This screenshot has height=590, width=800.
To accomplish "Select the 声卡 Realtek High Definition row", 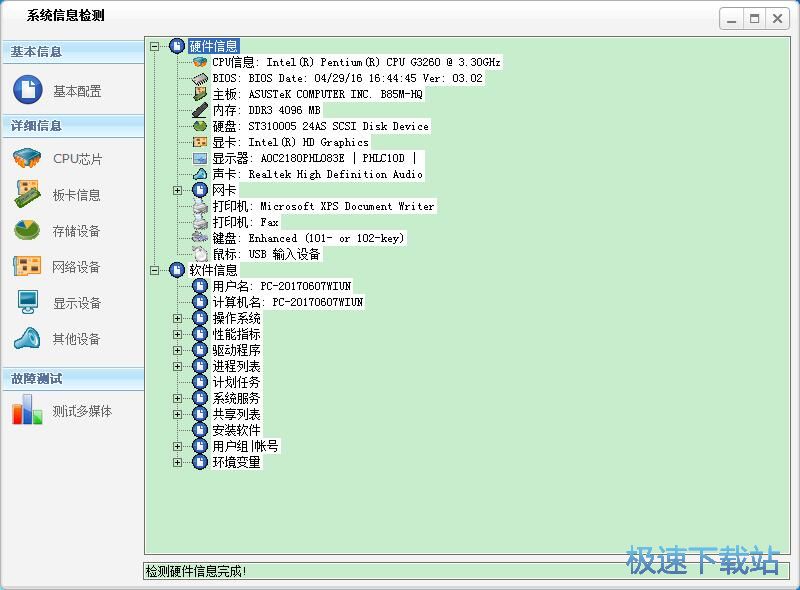I will pyautogui.click(x=317, y=174).
